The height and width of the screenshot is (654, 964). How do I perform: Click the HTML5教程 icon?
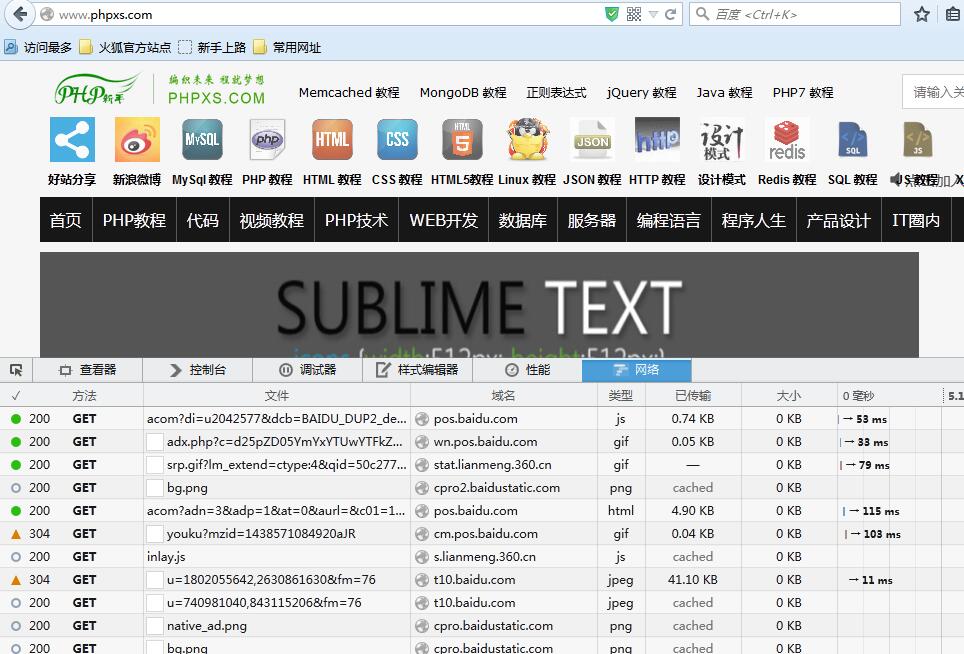click(462, 140)
